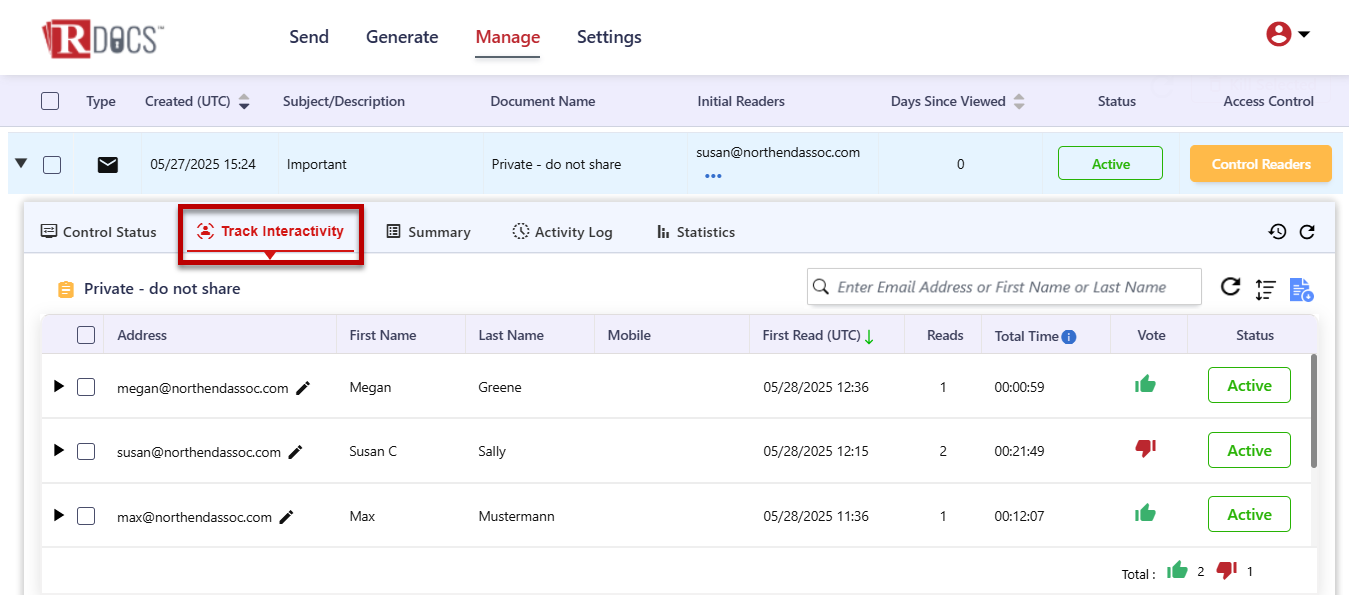Collapse the Important document row
Screen dimensions: 1349x595
21,163
